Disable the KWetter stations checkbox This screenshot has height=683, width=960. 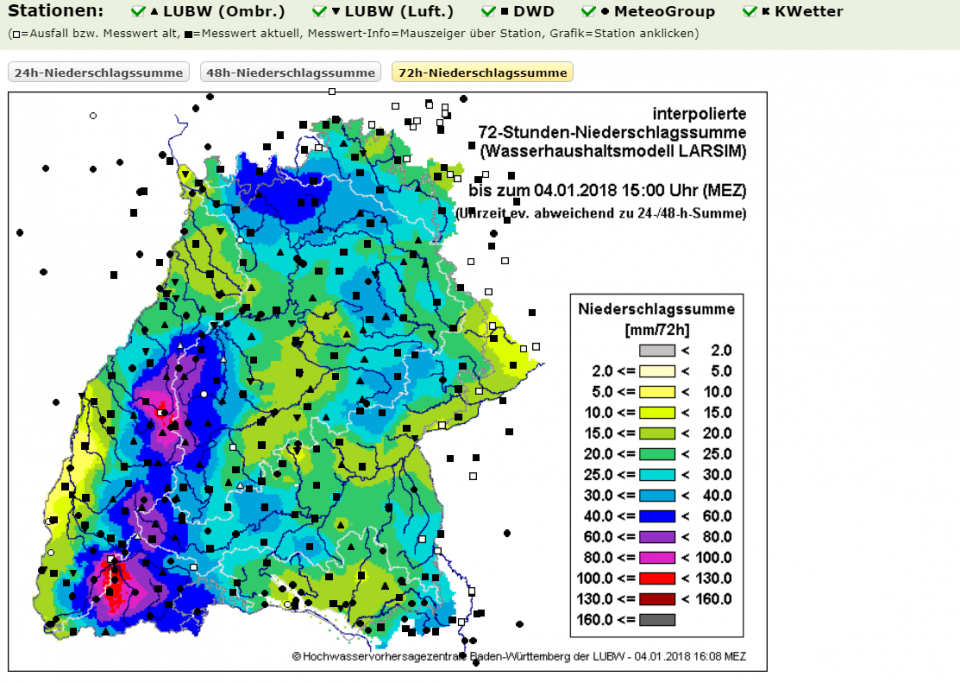[x=750, y=12]
